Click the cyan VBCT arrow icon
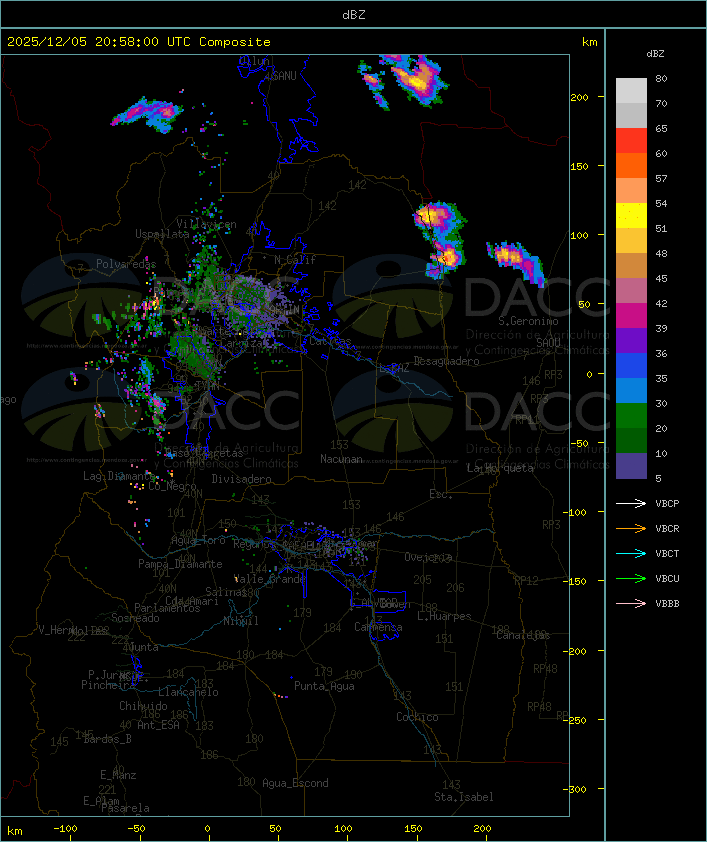The height and width of the screenshot is (842, 707). pos(631,553)
